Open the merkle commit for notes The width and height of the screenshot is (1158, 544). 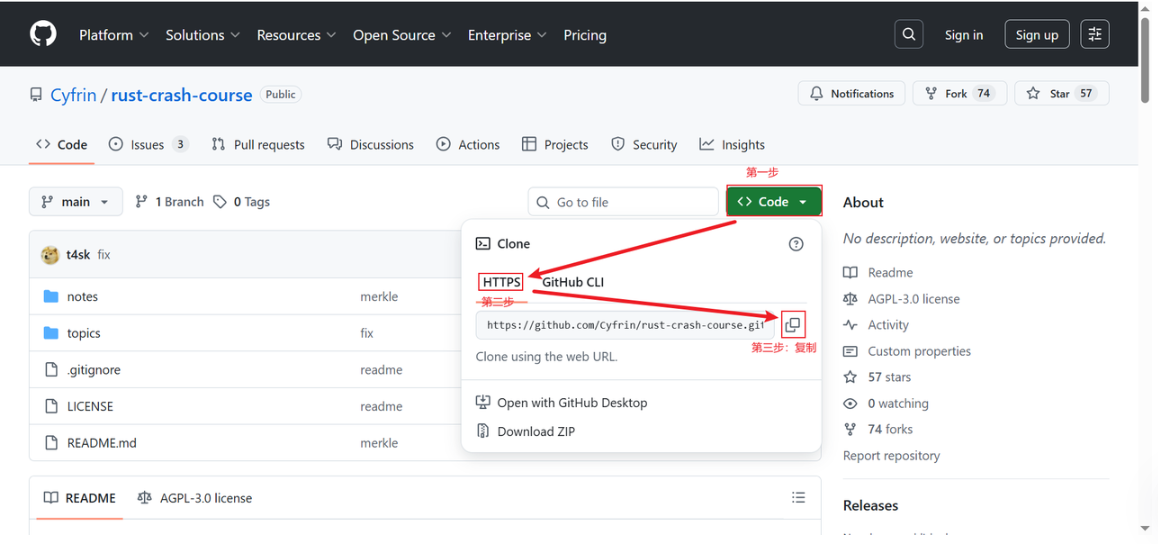tap(379, 297)
